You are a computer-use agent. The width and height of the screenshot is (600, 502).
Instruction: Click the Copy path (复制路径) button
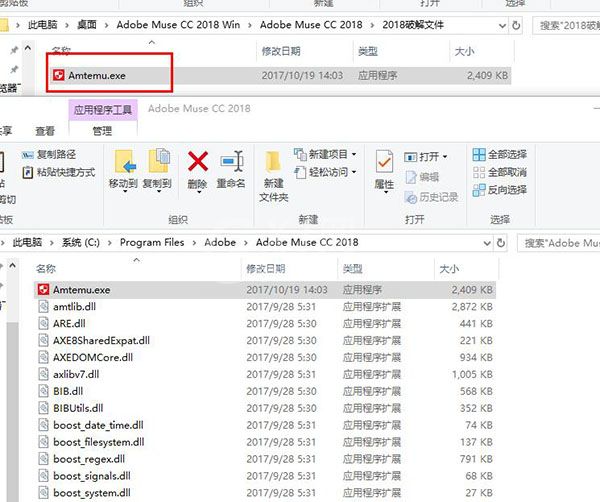[49, 155]
